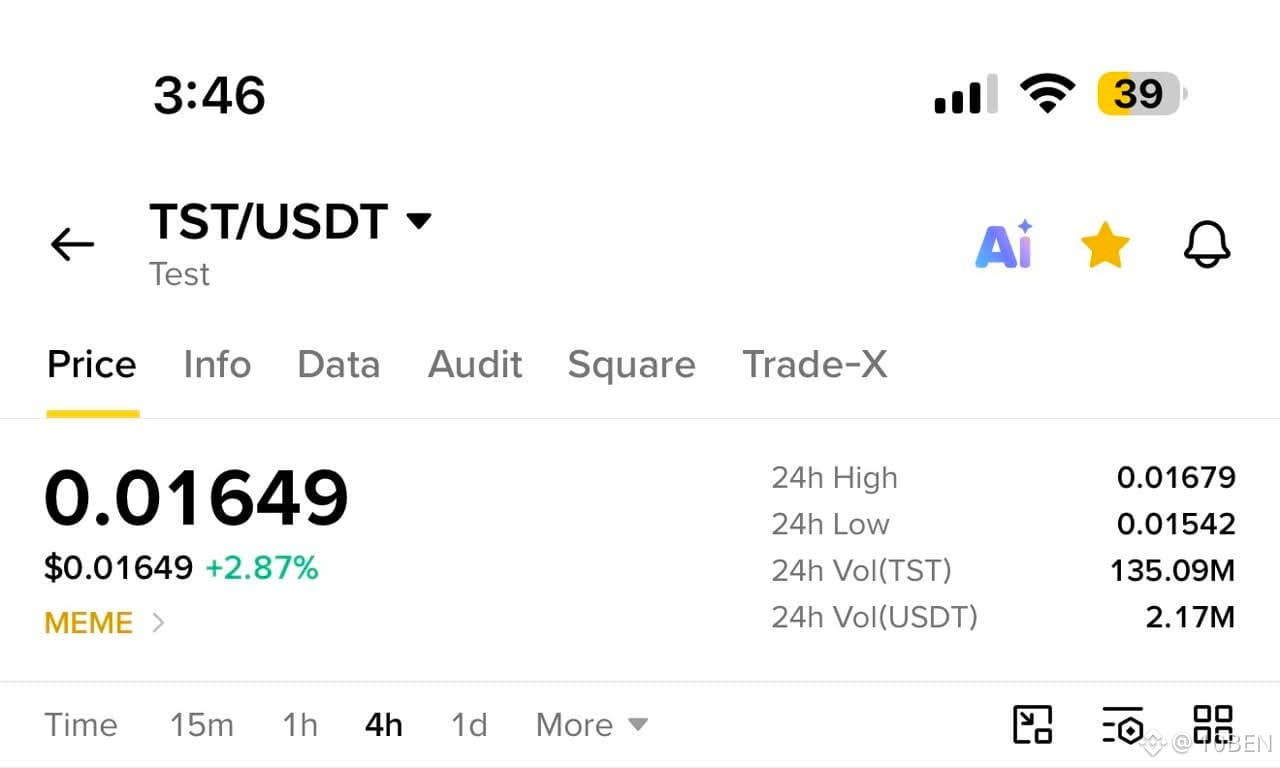
Task: Expand the More timeframe dropdown
Action: (592, 724)
